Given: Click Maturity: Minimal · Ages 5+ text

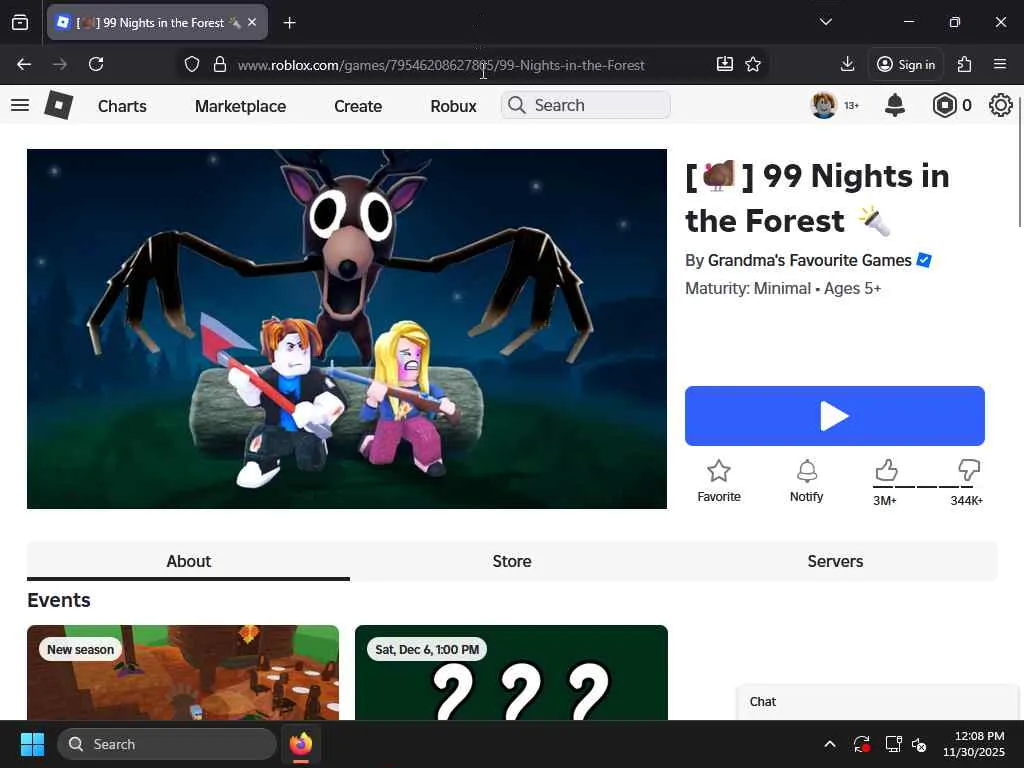Looking at the screenshot, I should [783, 289].
